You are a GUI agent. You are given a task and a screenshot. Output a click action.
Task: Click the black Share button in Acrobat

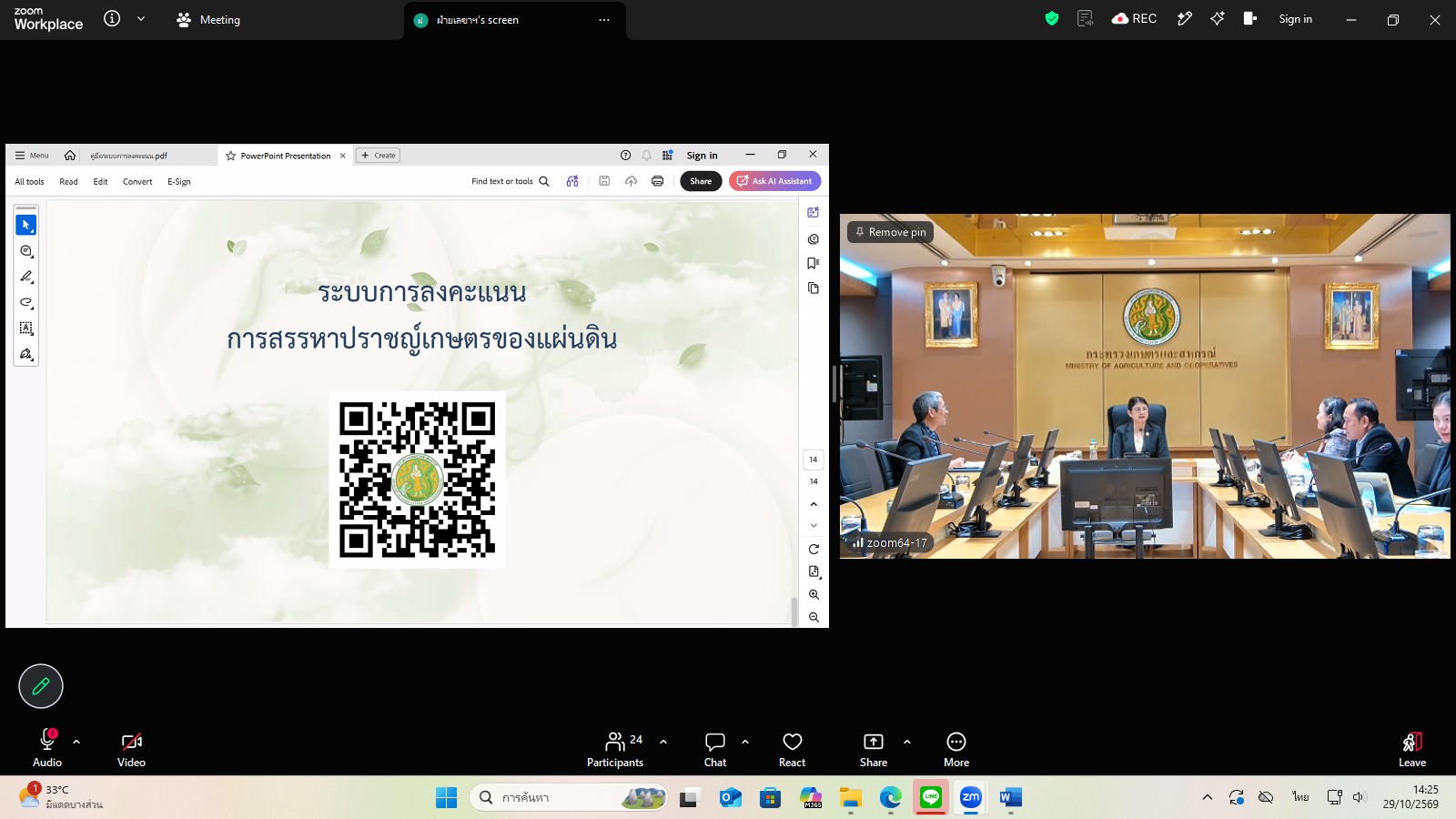pos(701,181)
